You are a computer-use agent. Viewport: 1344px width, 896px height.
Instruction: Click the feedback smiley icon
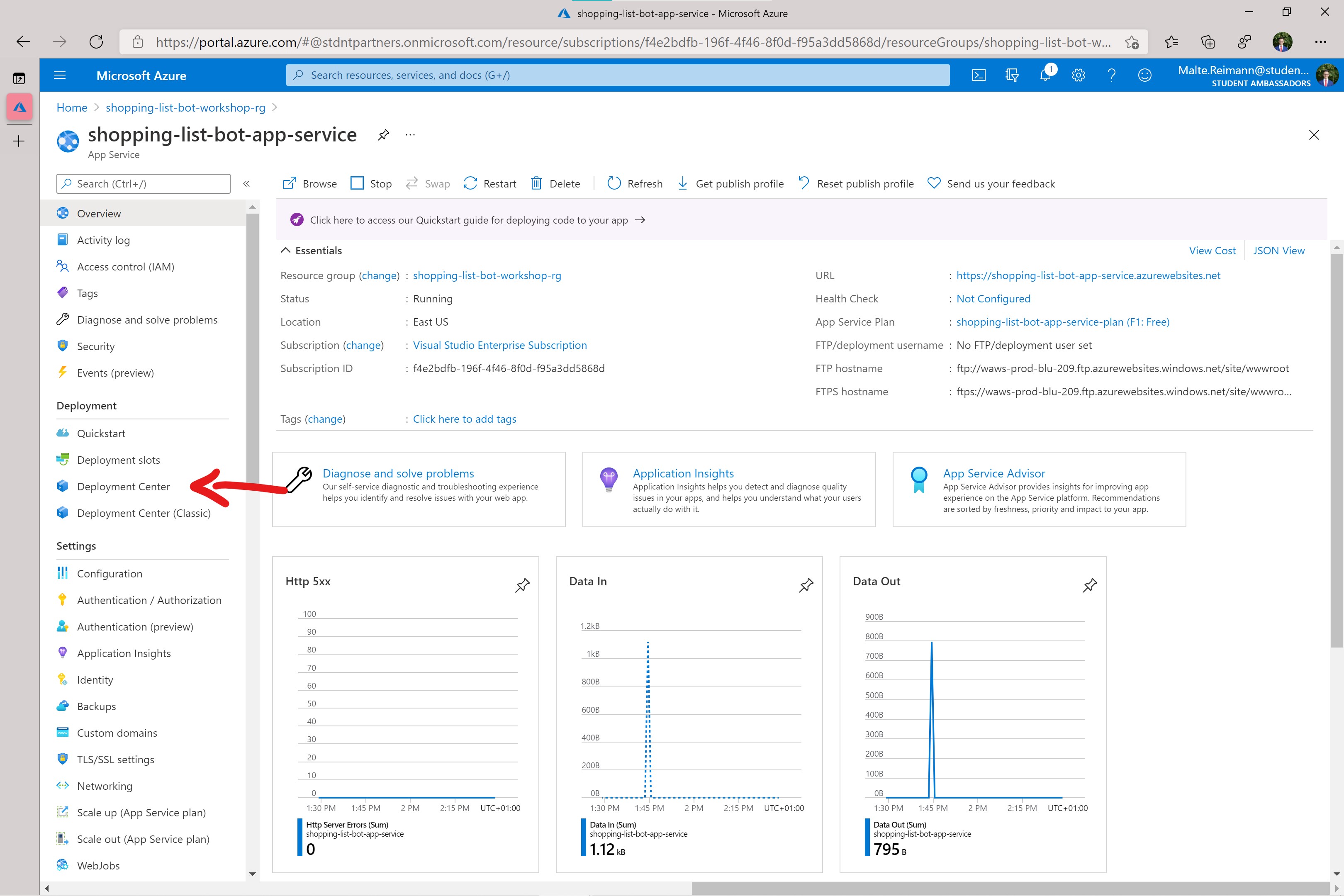pyautogui.click(x=1144, y=75)
